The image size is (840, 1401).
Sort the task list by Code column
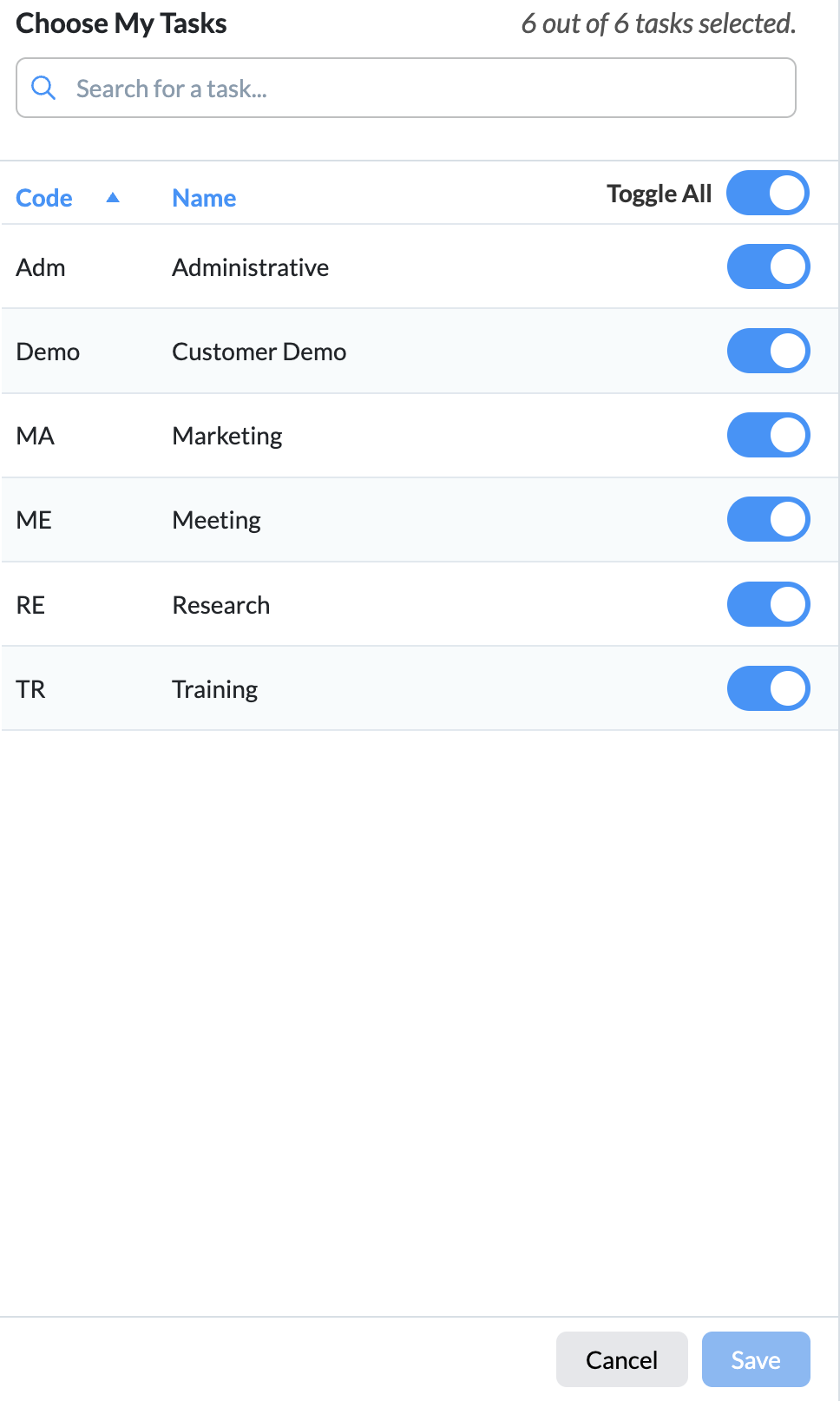[x=44, y=198]
